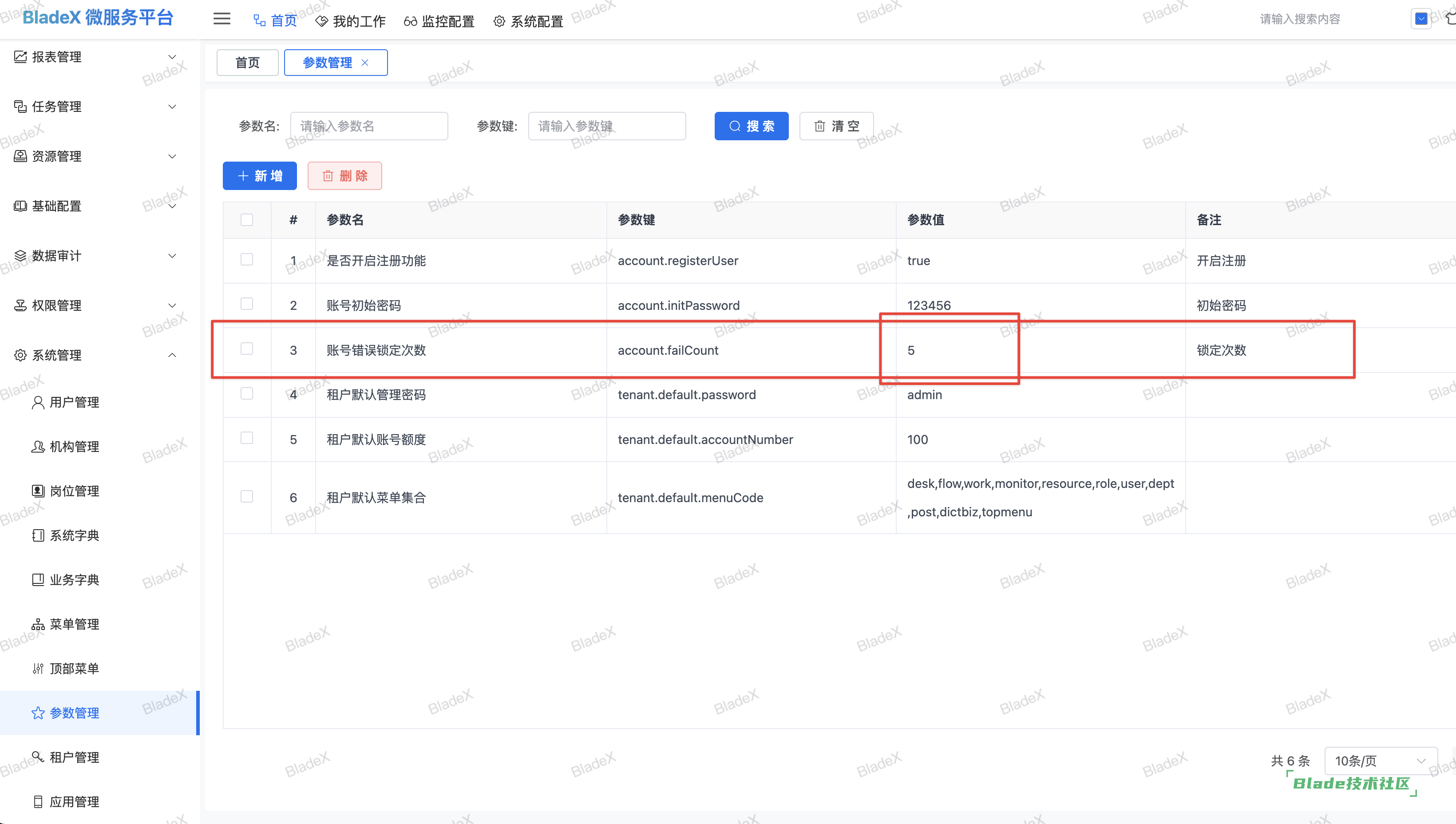Image resolution: width=1456 pixels, height=824 pixels.
Task: Expand the 基础配置 menu chevron
Action: pyautogui.click(x=173, y=206)
